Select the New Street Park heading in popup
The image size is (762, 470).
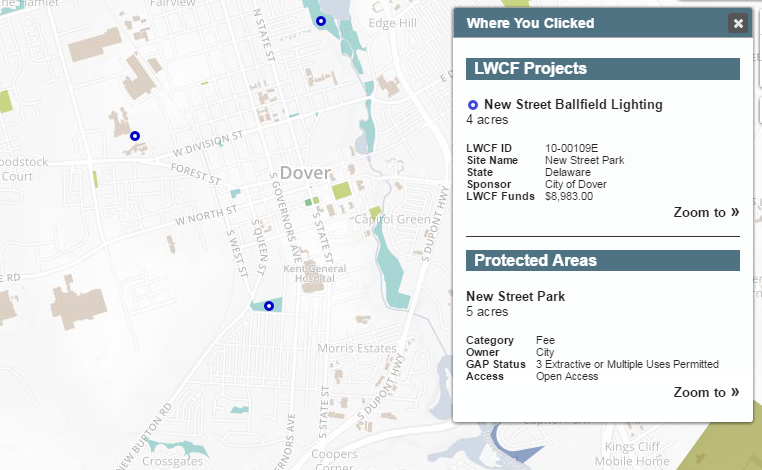click(x=515, y=296)
